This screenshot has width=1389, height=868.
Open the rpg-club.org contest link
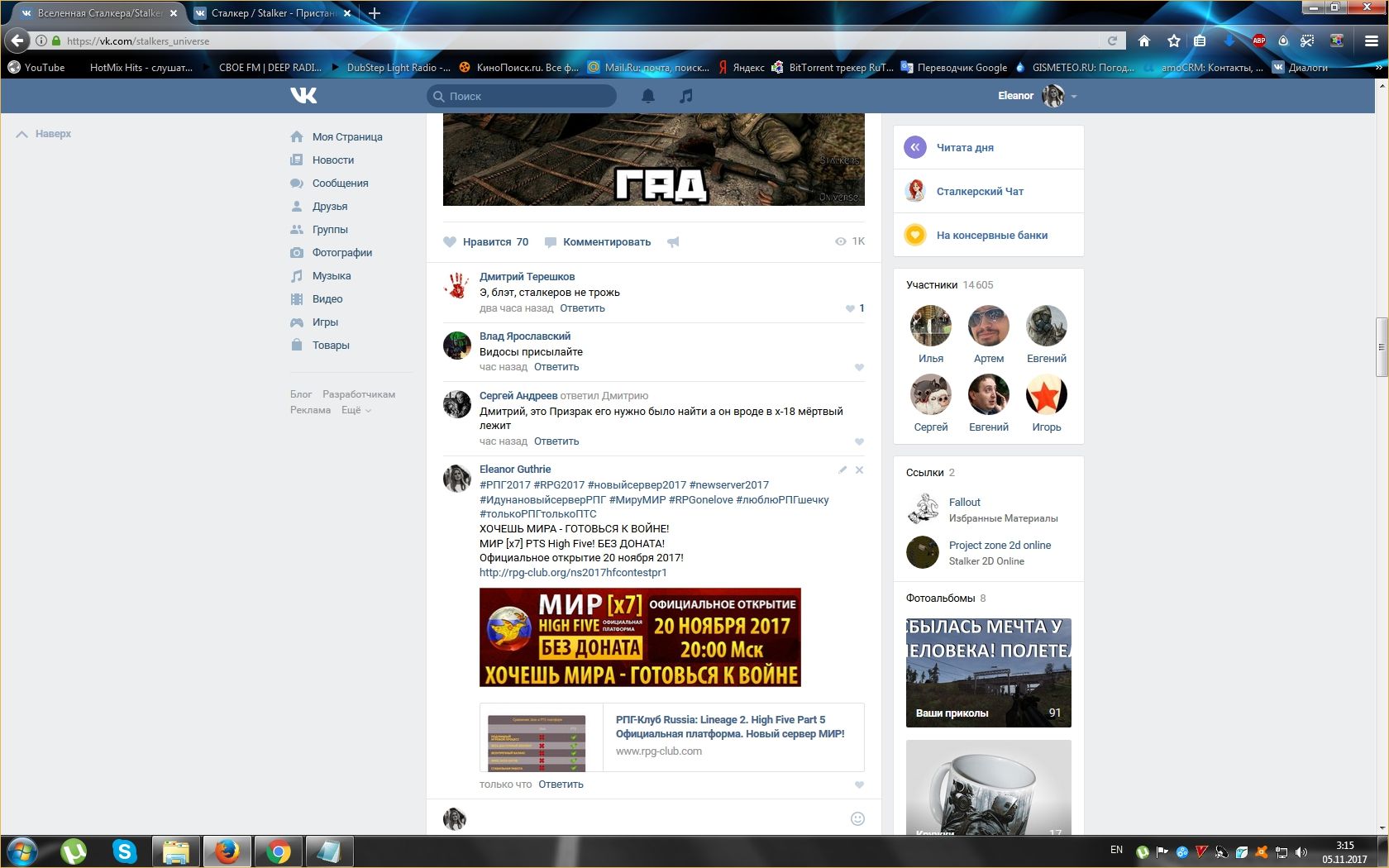point(573,573)
